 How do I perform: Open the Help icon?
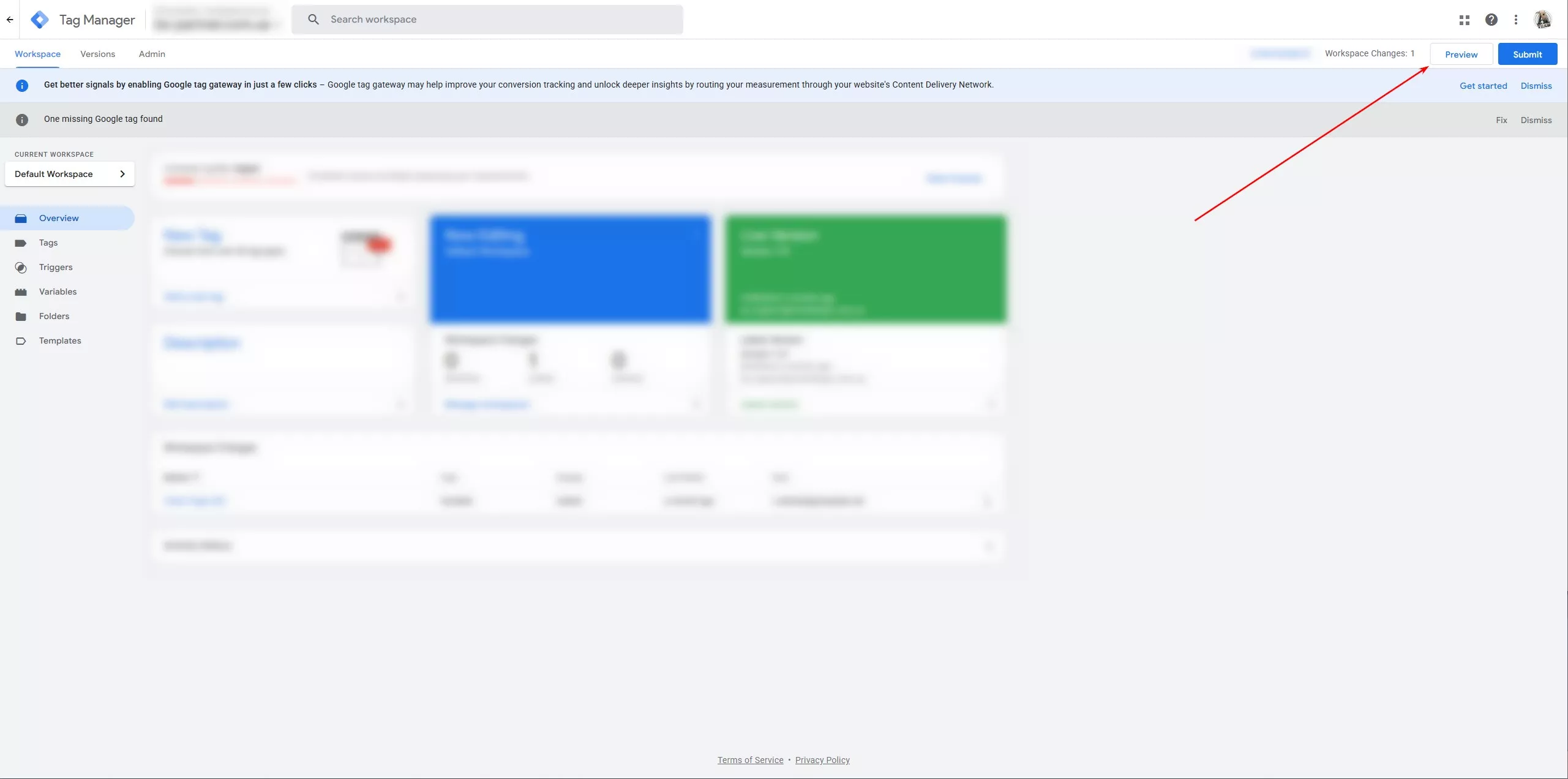point(1491,19)
